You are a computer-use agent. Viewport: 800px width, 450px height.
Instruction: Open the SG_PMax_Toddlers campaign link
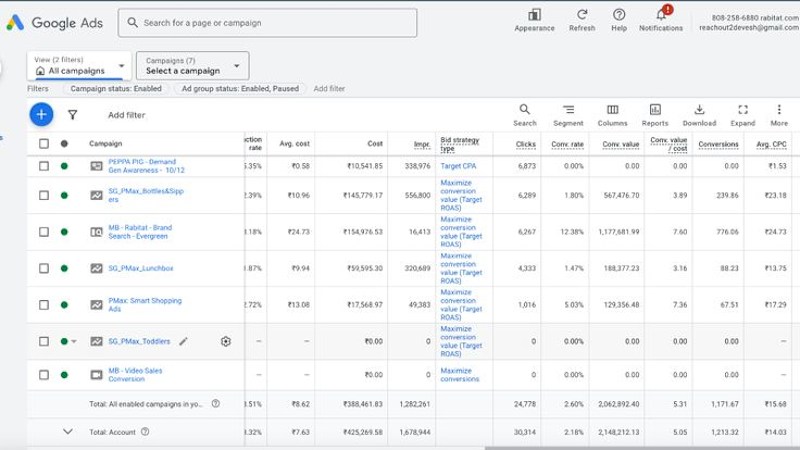click(x=139, y=341)
